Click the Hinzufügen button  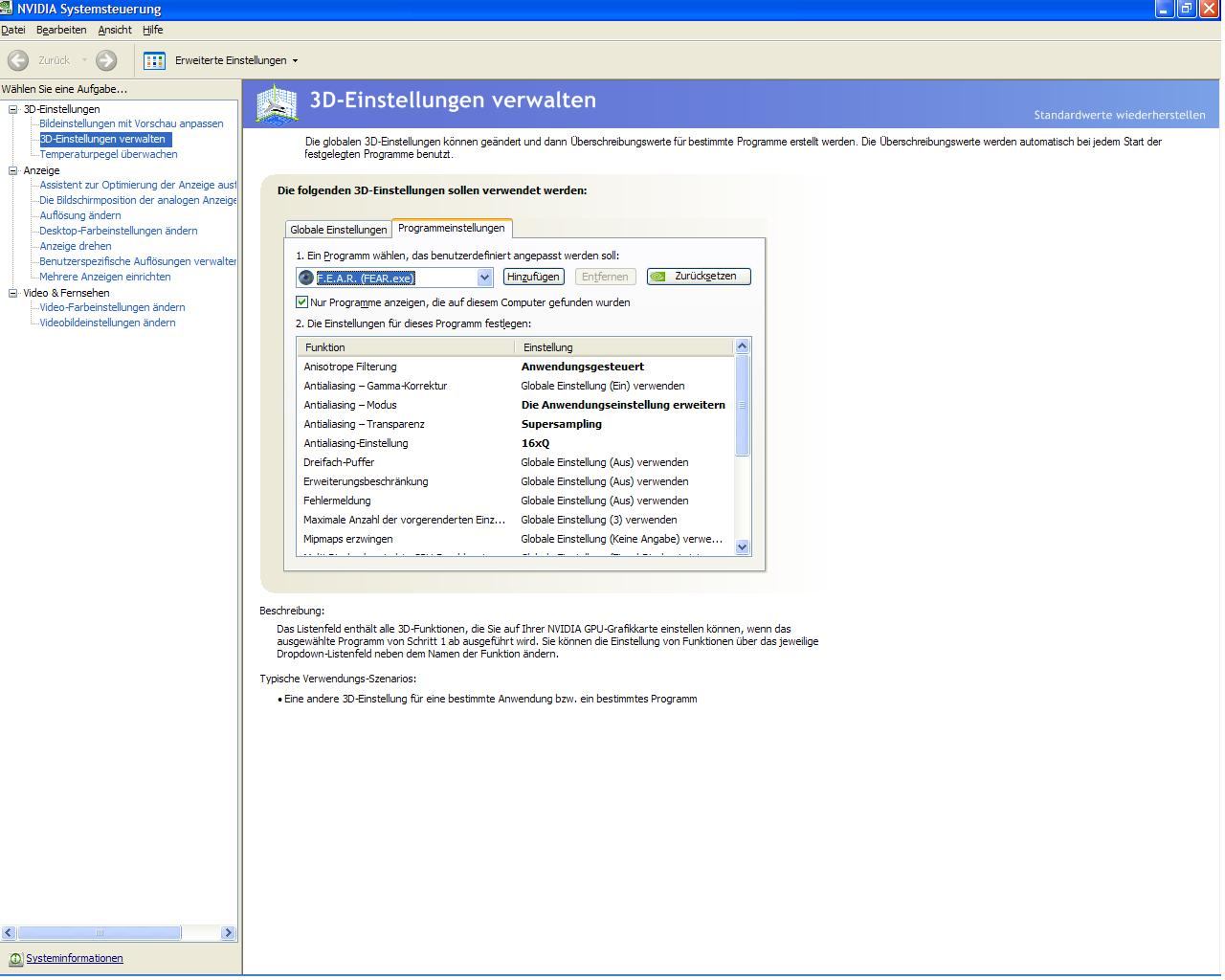(x=533, y=277)
